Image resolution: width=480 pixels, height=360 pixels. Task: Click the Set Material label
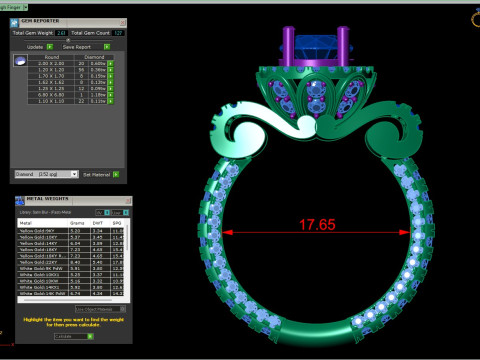[x=96, y=175]
